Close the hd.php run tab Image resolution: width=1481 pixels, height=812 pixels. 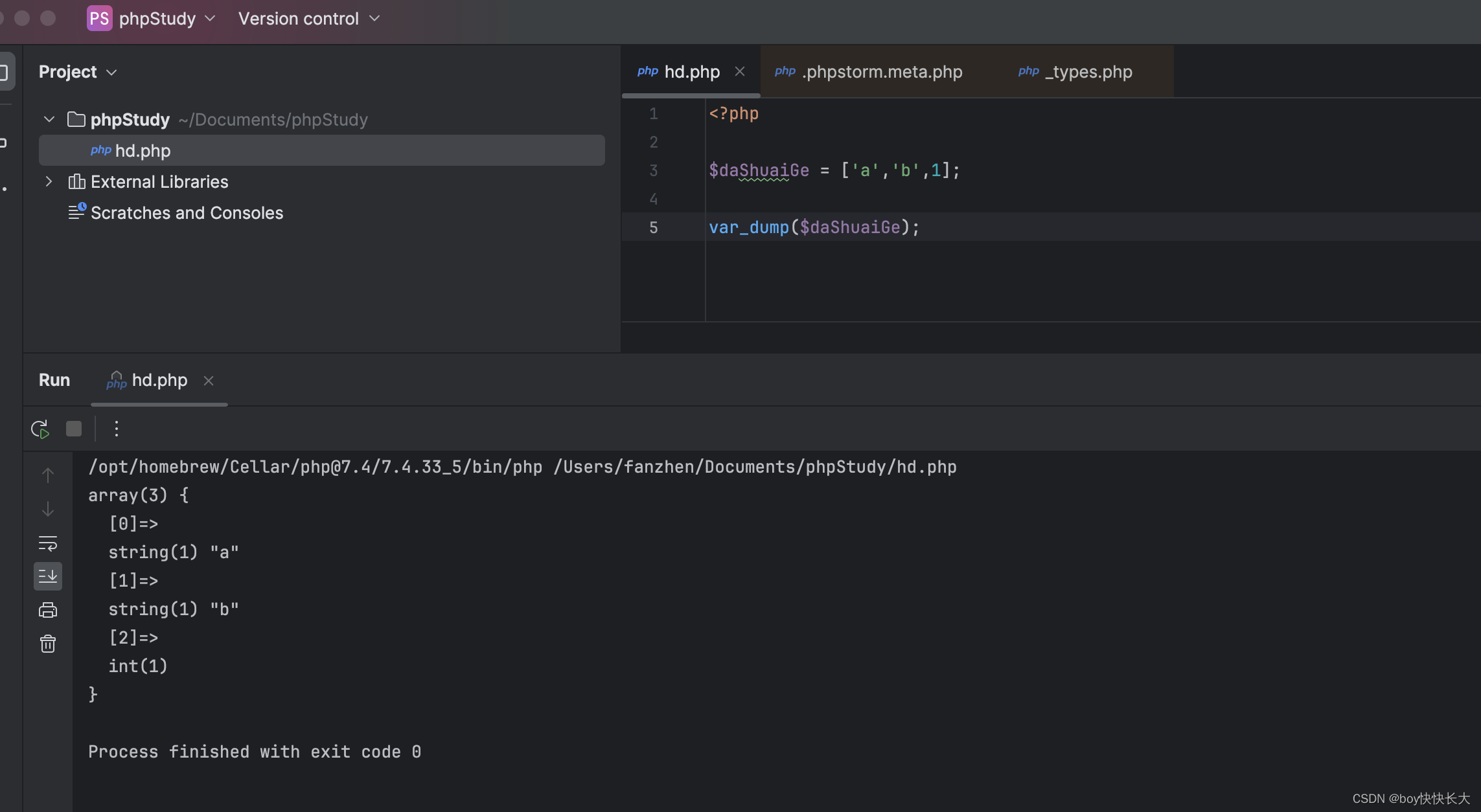[x=209, y=381]
